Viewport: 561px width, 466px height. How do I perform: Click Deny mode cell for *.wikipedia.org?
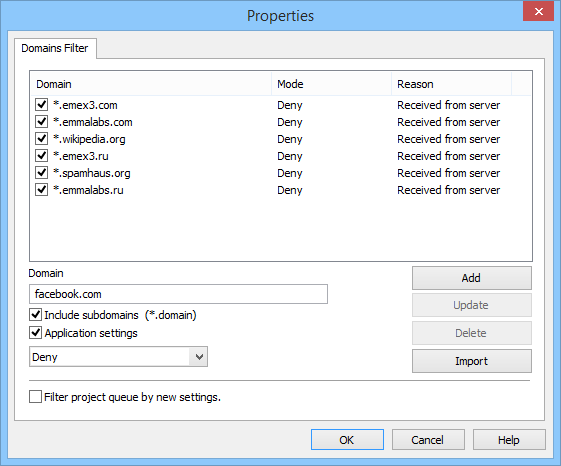pyautogui.click(x=290, y=139)
